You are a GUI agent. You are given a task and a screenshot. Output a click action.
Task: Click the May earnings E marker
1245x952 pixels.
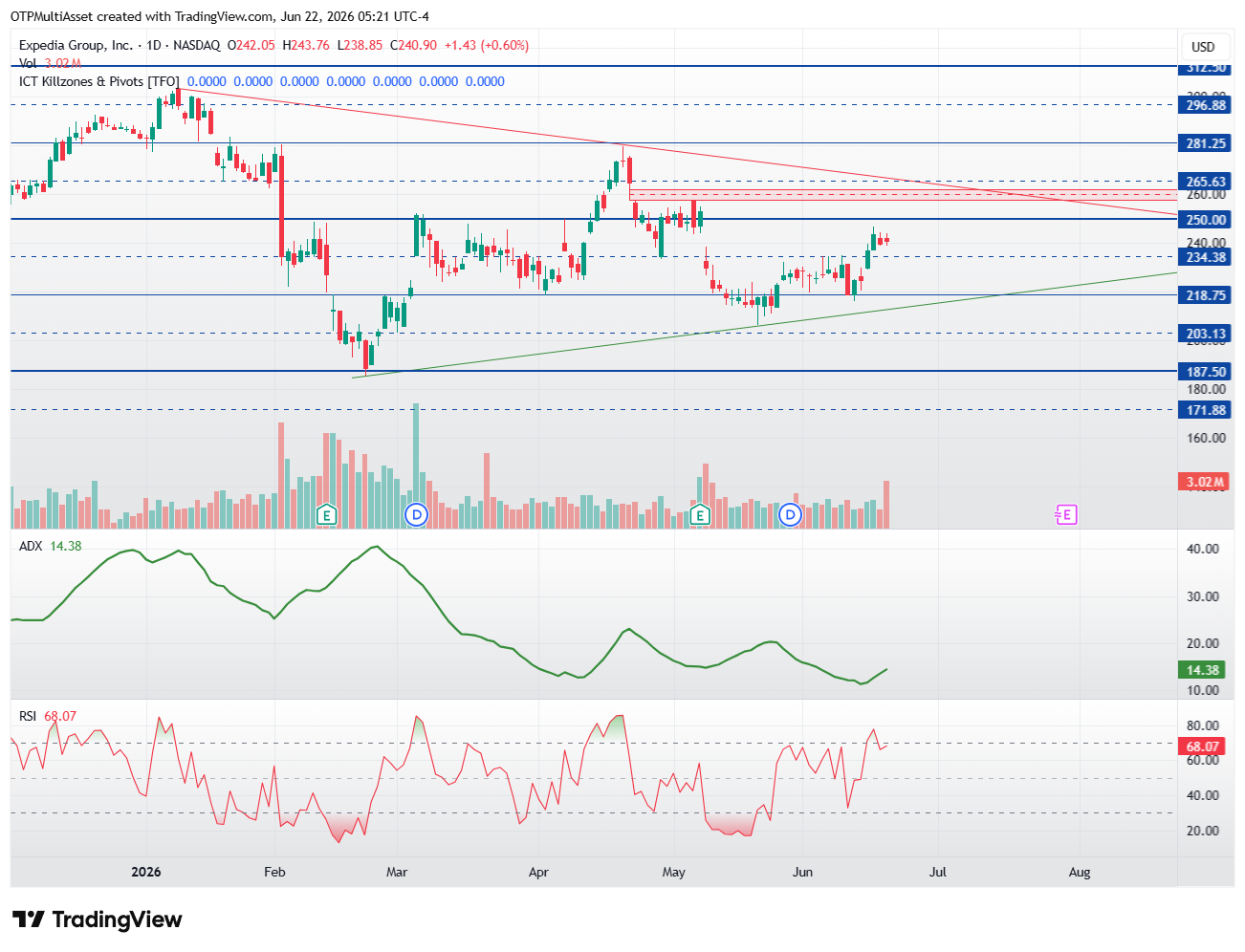(x=700, y=515)
